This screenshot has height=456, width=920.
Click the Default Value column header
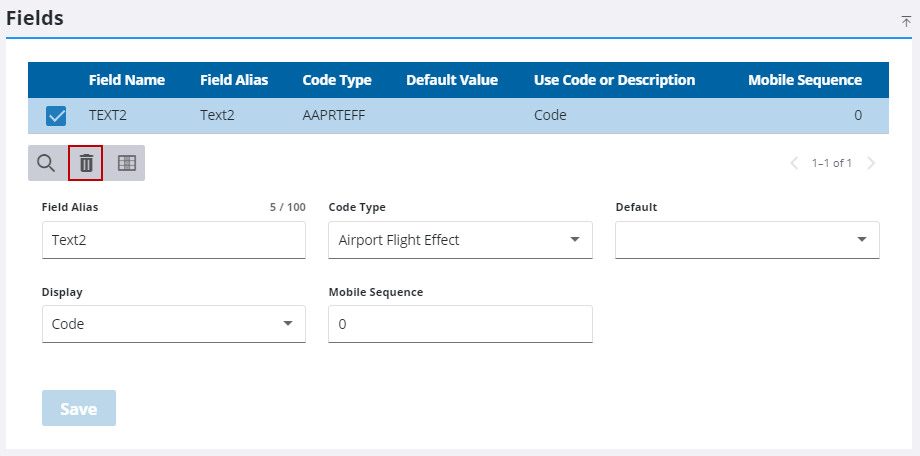452,80
